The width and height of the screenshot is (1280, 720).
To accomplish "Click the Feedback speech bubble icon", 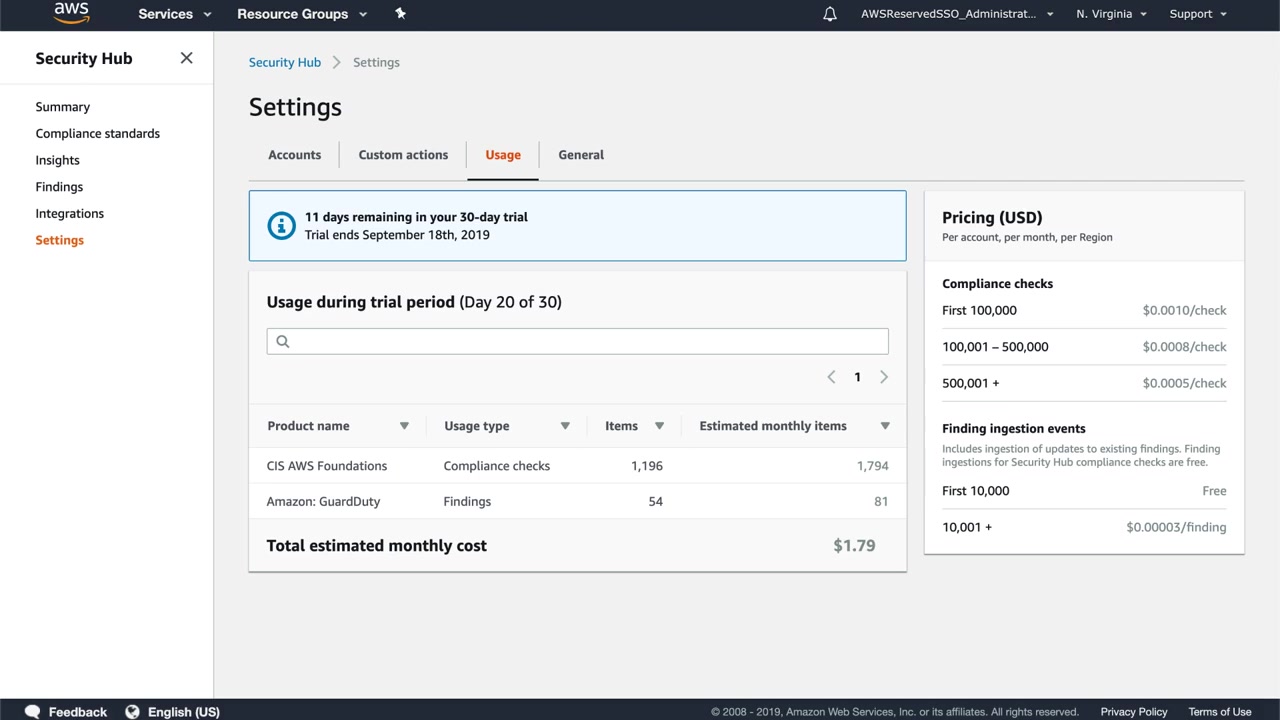I will [x=32, y=712].
